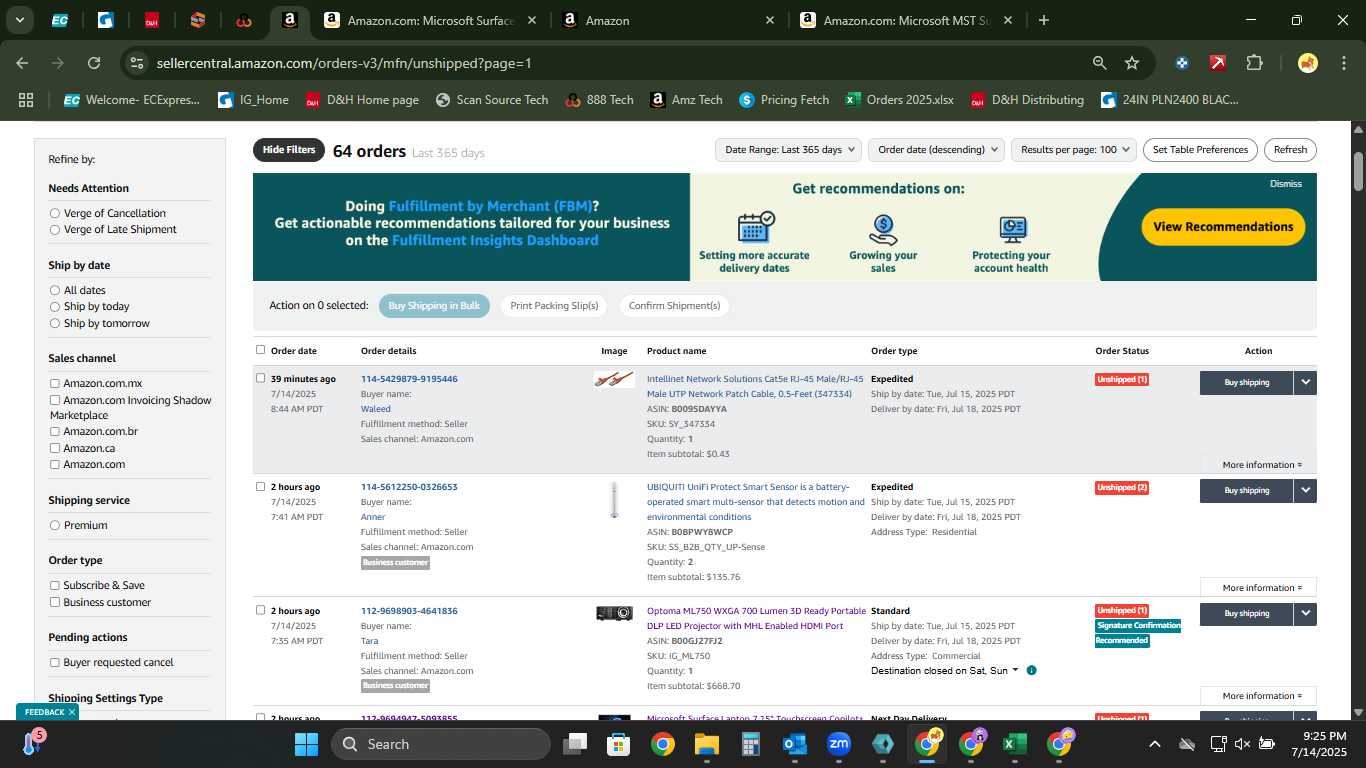Expand More information for Intellinet order

[1262, 465]
